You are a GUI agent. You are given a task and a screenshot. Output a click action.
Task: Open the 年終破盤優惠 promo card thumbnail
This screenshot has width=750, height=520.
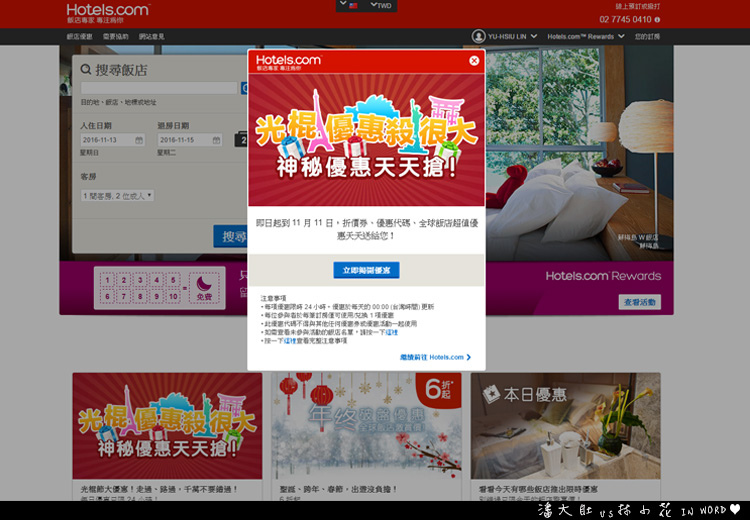point(366,426)
